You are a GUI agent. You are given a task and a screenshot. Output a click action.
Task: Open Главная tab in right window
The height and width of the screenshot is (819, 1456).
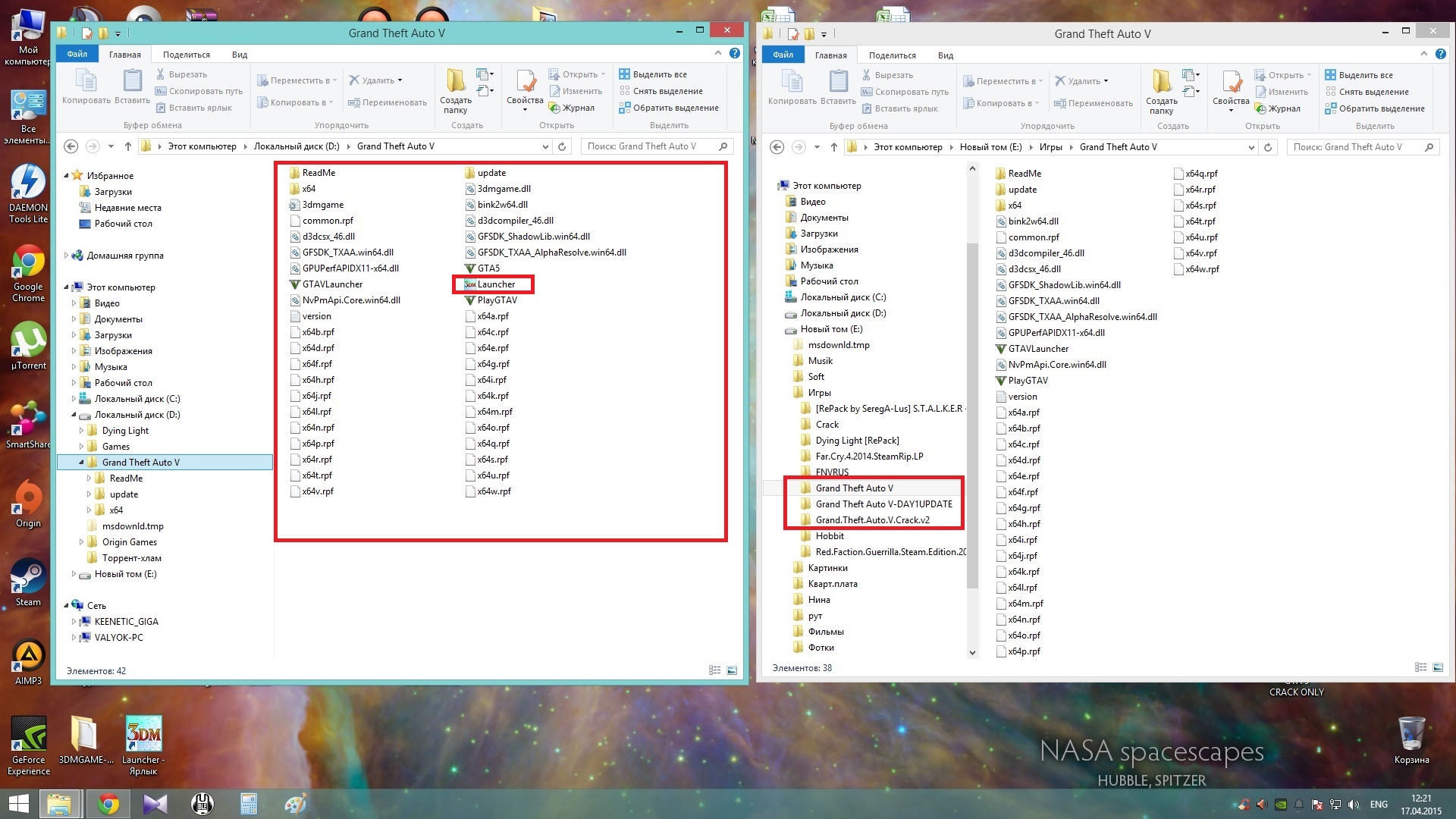pos(830,55)
